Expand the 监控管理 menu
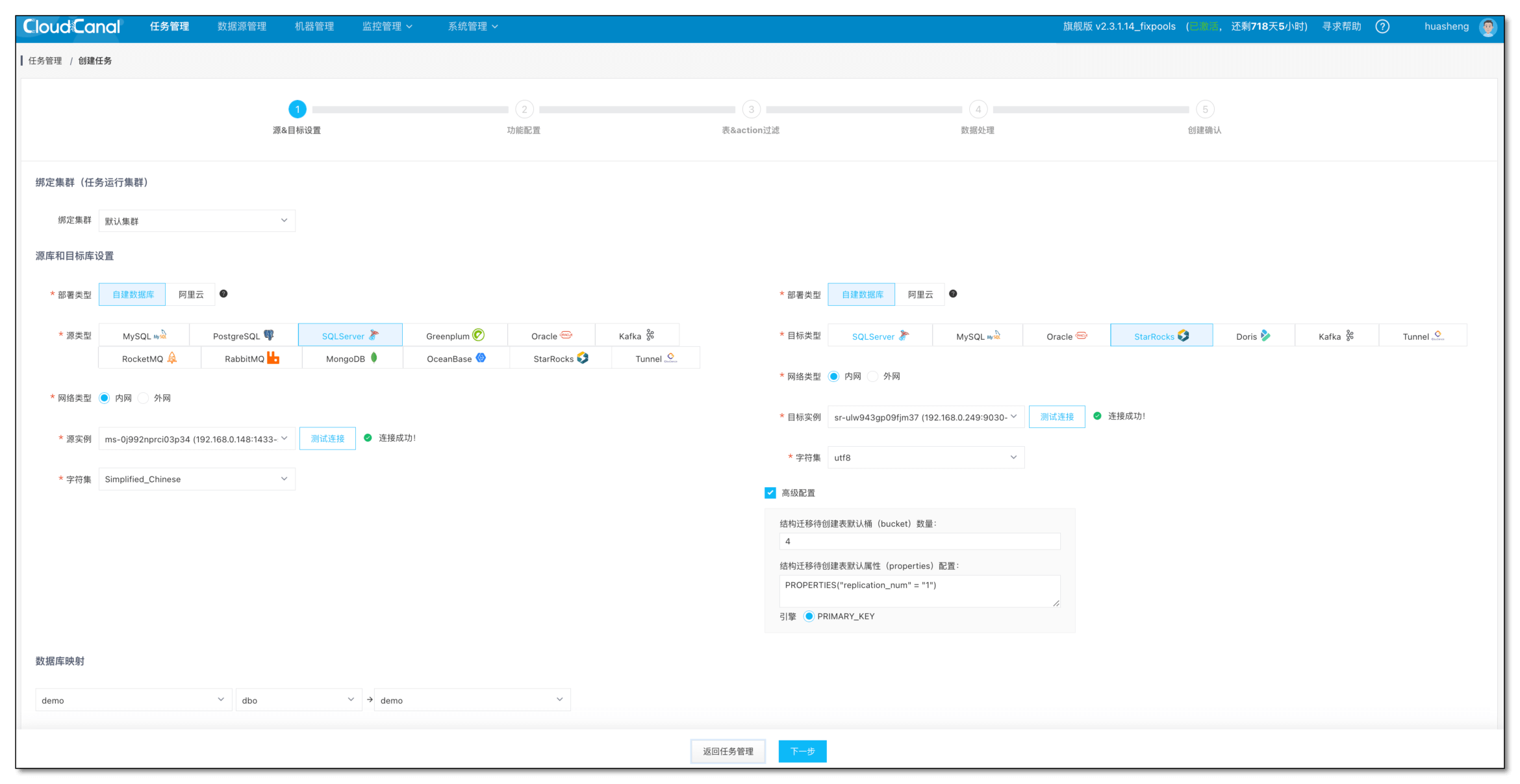The height and width of the screenshot is (784, 1520). point(387,27)
